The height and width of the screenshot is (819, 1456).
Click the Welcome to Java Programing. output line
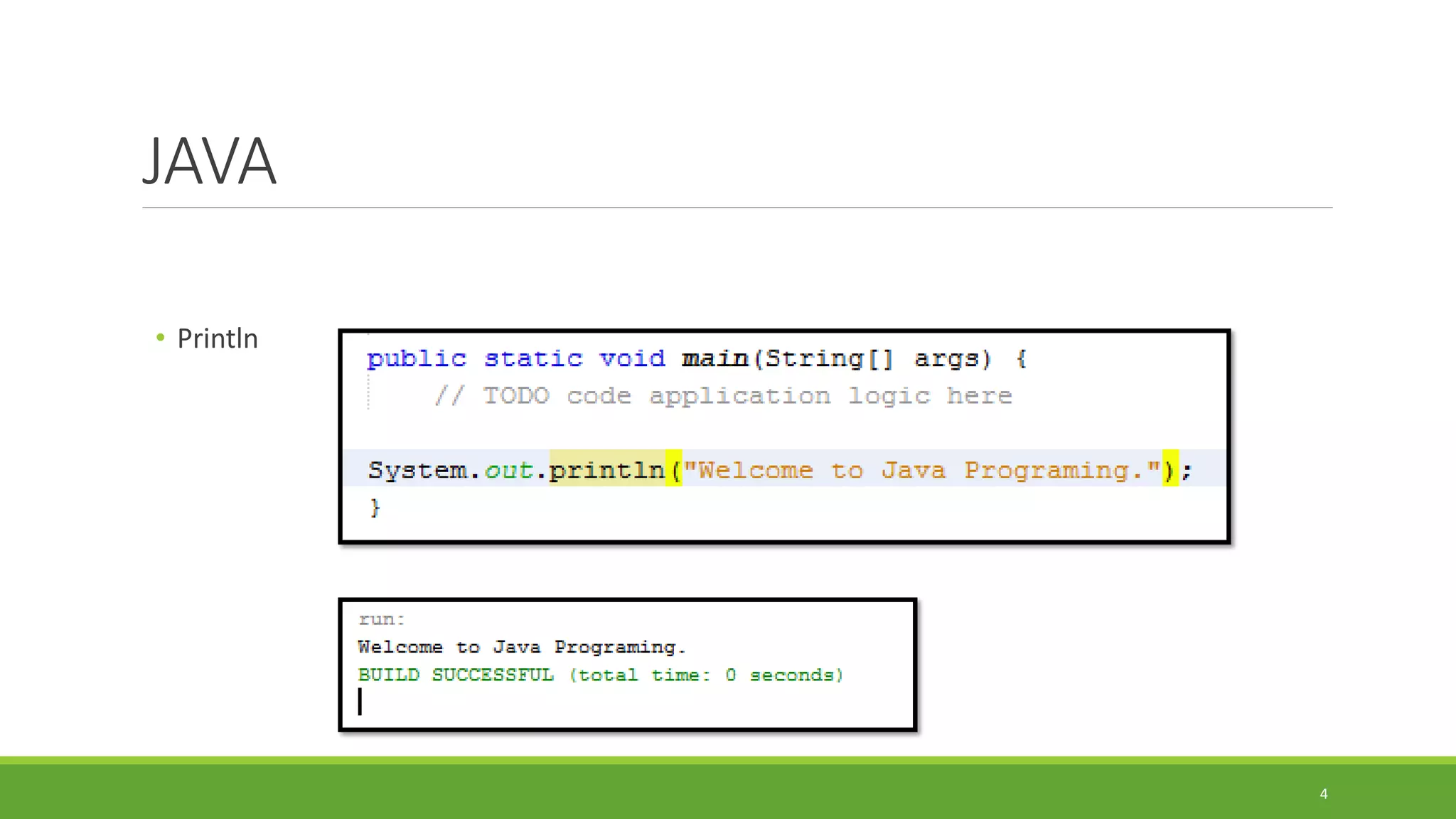click(522, 647)
